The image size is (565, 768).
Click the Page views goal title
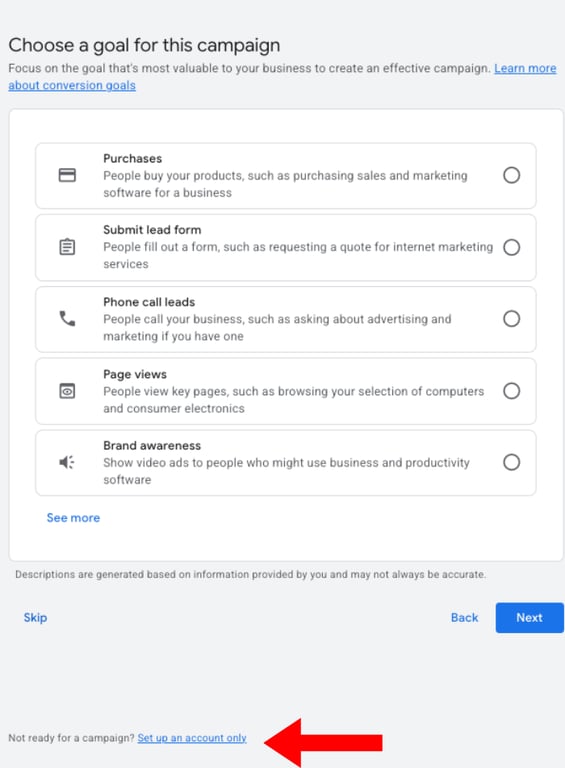(135, 374)
